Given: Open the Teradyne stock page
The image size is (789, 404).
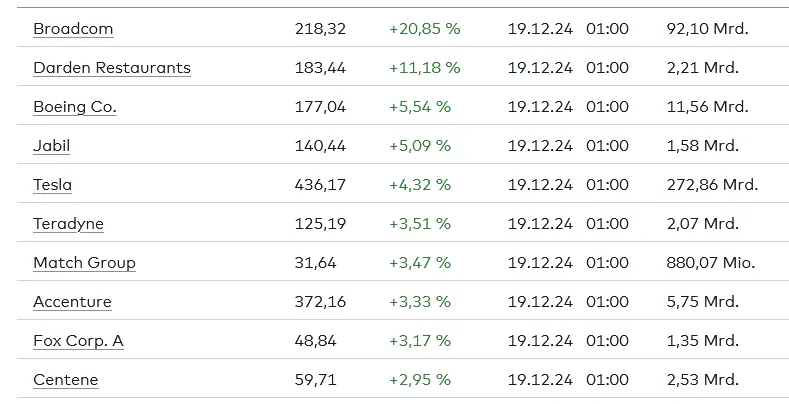Looking at the screenshot, I should click(68, 223).
